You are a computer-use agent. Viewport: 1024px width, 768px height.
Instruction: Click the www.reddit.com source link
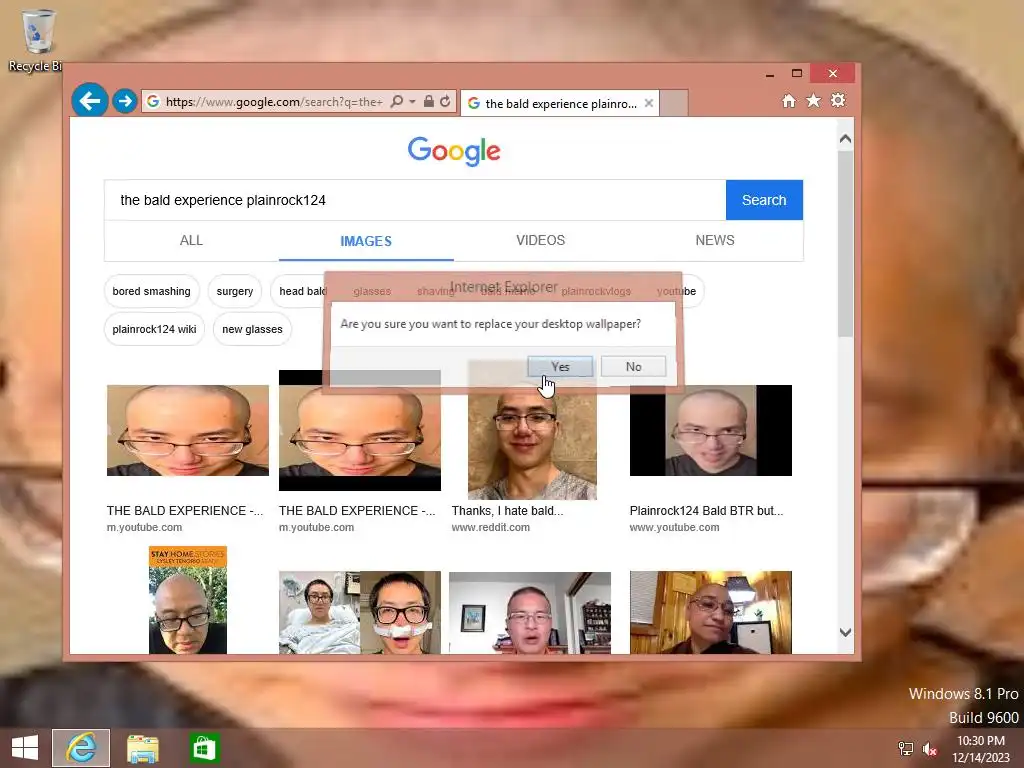coord(490,527)
